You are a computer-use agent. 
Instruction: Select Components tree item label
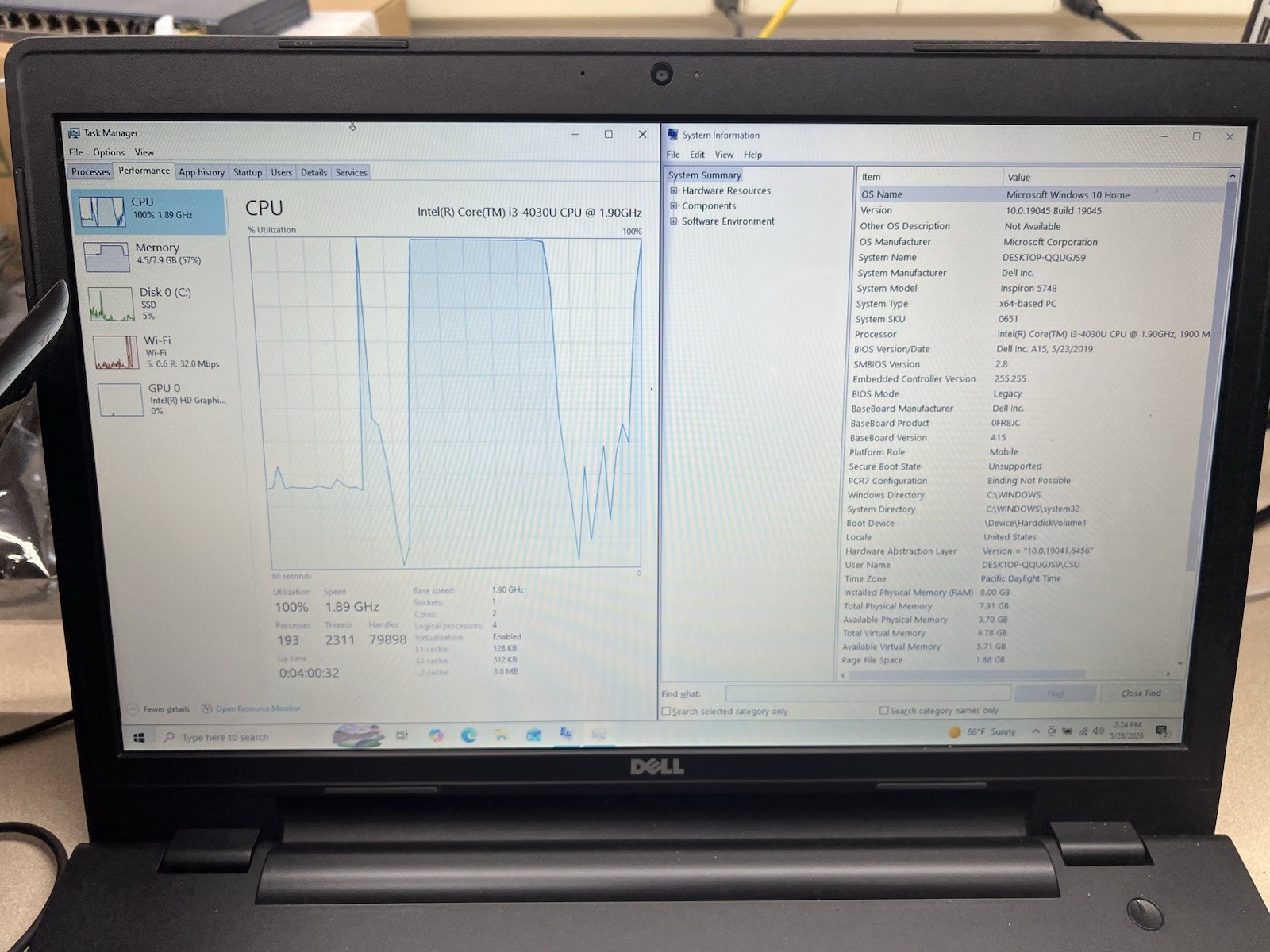tap(709, 205)
